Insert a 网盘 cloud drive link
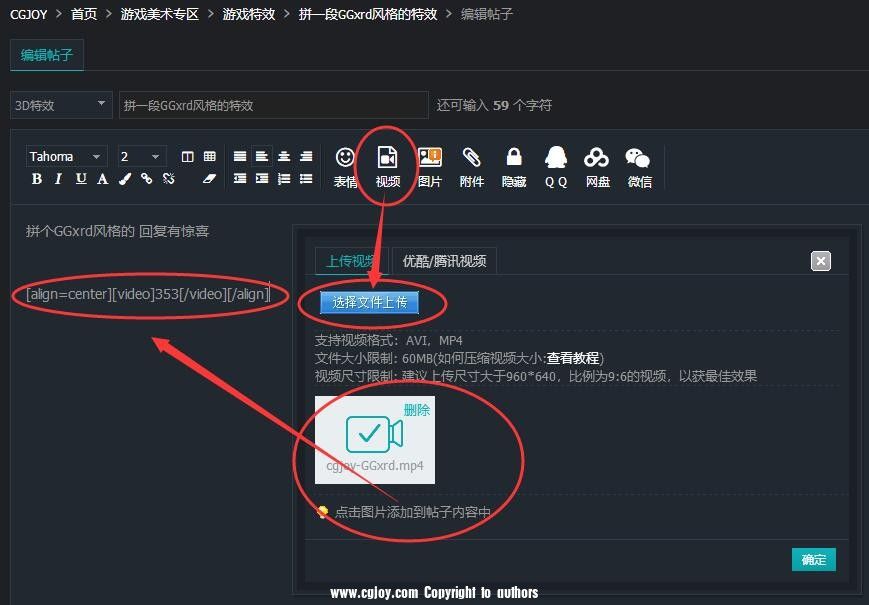Image resolution: width=869 pixels, height=605 pixels. pyautogui.click(x=597, y=167)
